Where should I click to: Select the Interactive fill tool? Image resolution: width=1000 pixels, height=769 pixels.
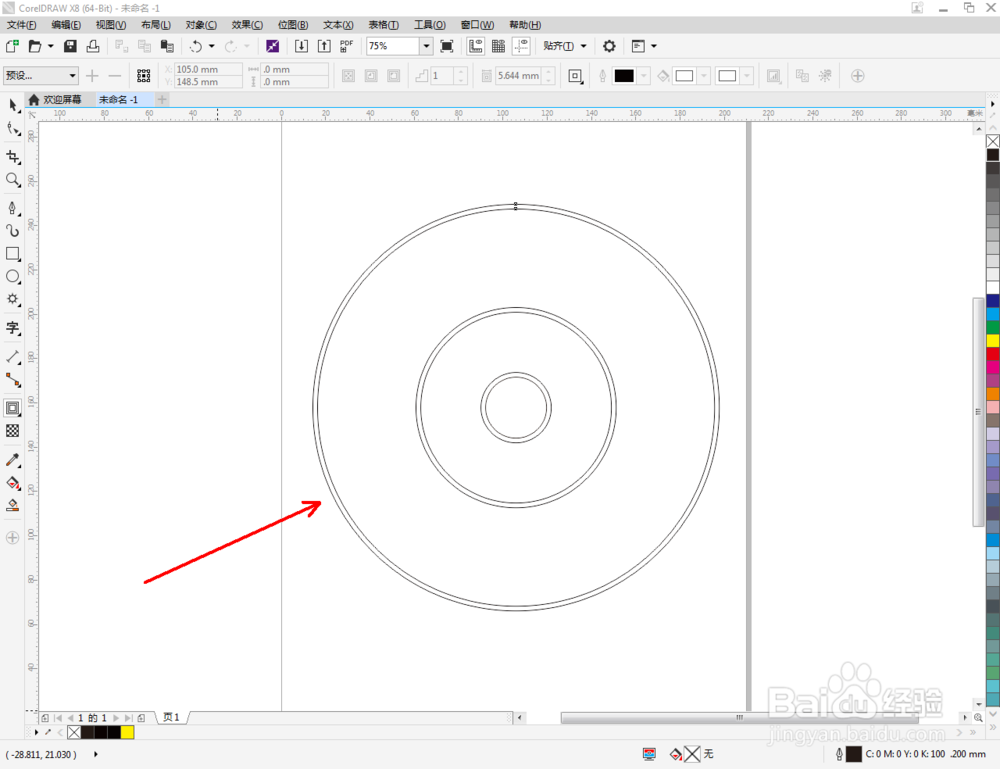point(13,483)
